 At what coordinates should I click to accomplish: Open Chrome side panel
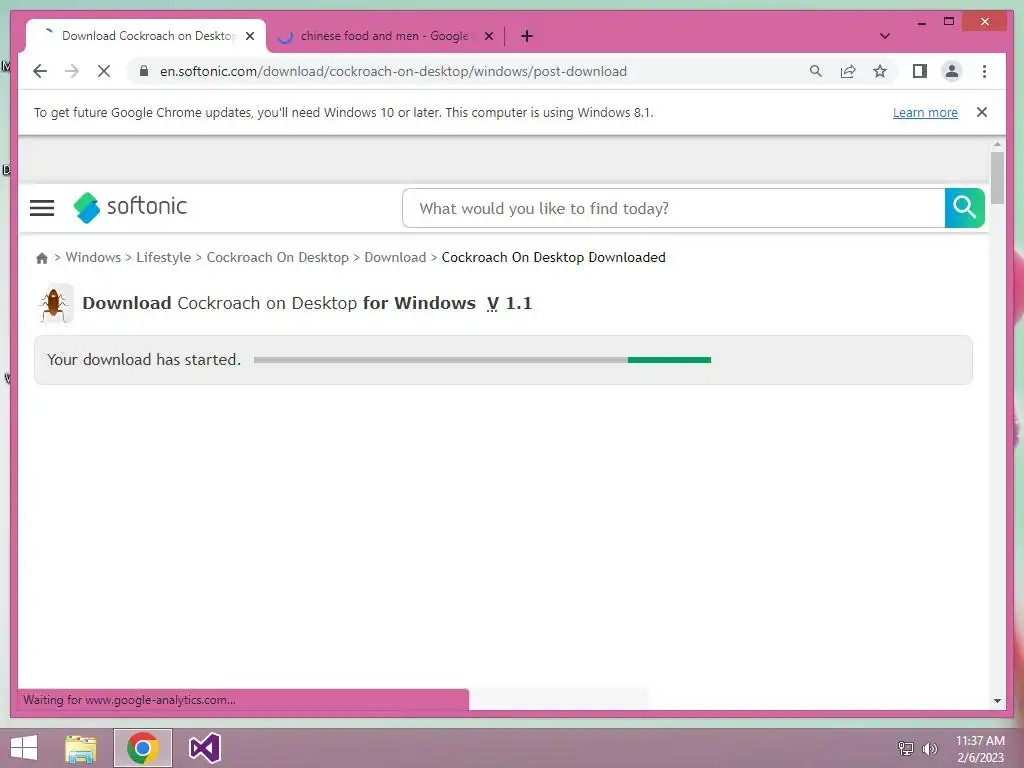[920, 71]
